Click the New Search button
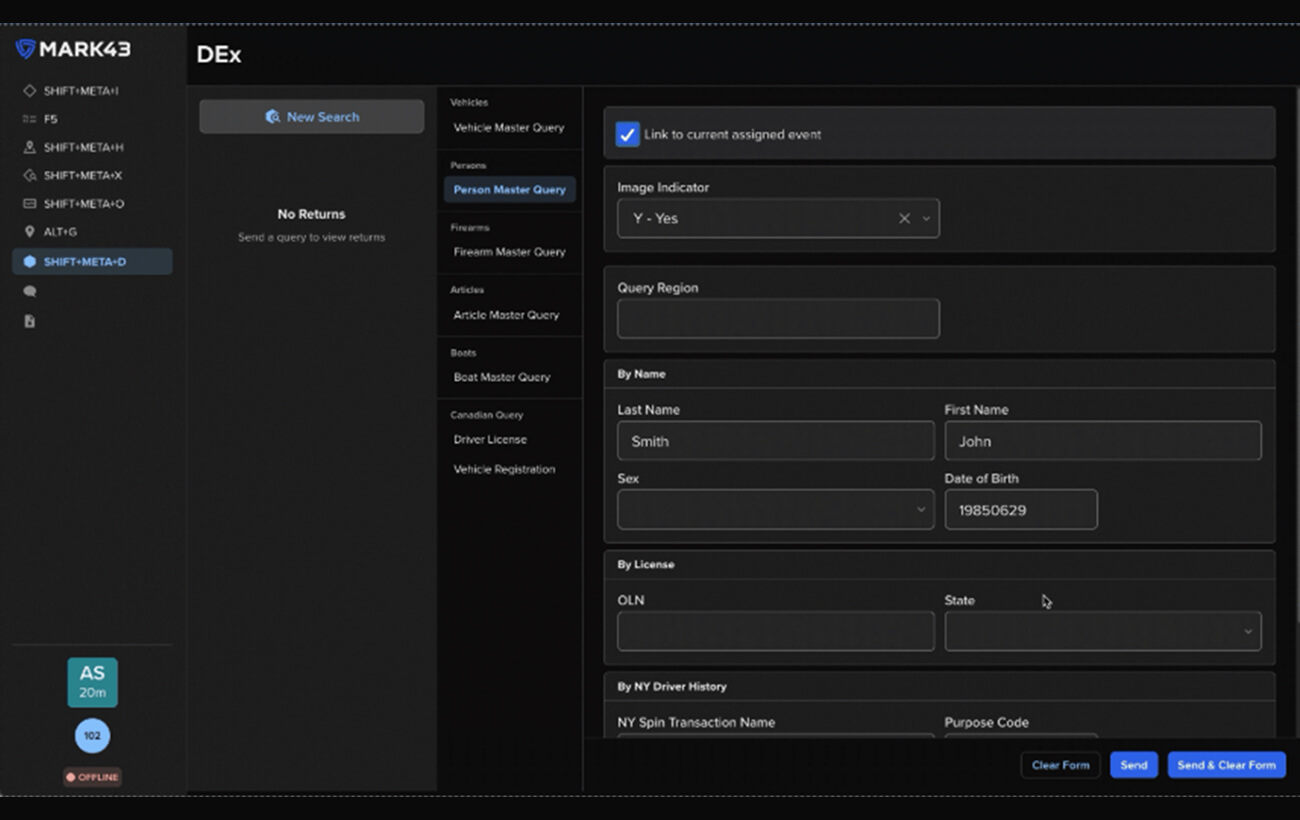The width and height of the screenshot is (1300, 820). (312, 117)
